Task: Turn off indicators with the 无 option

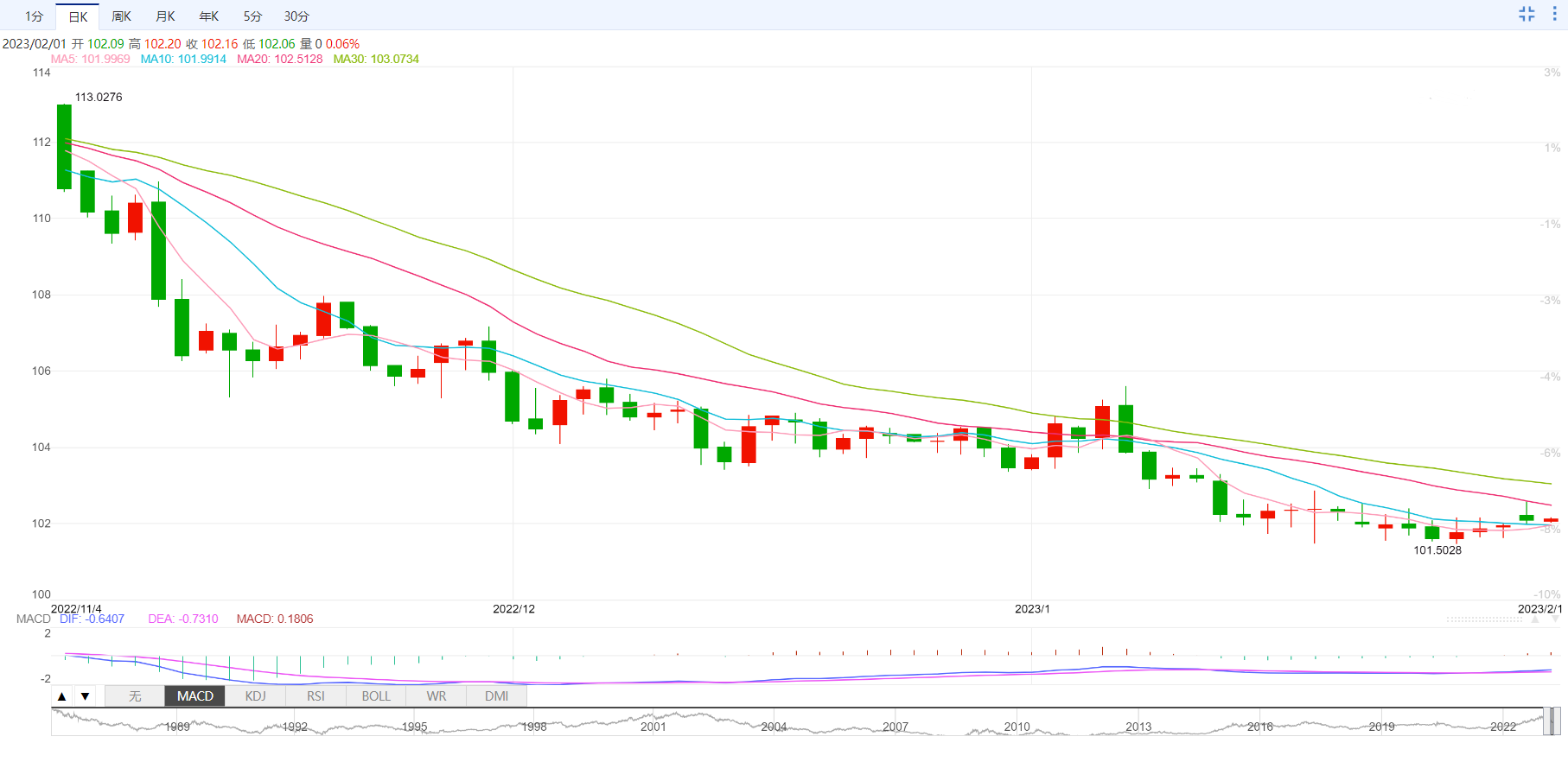Action: (135, 696)
